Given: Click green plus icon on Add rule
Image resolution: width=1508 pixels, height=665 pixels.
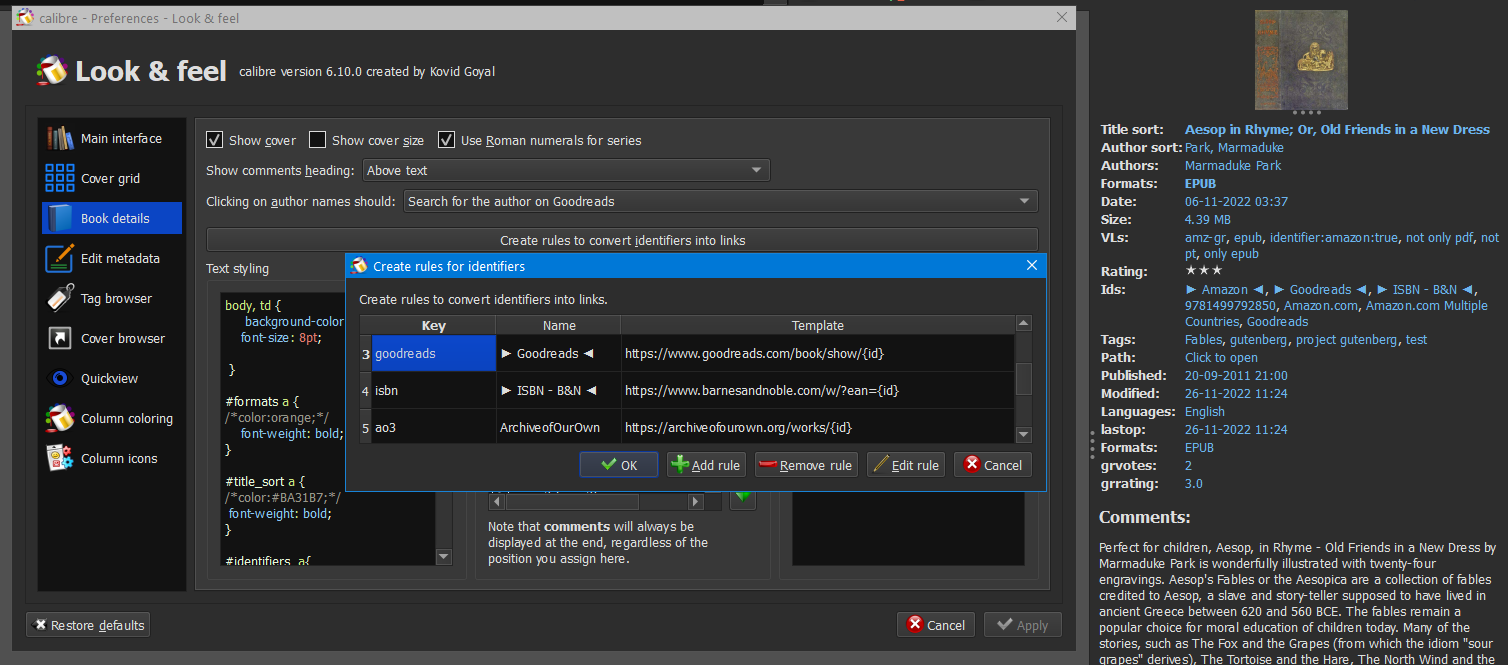Looking at the screenshot, I should 680,465.
